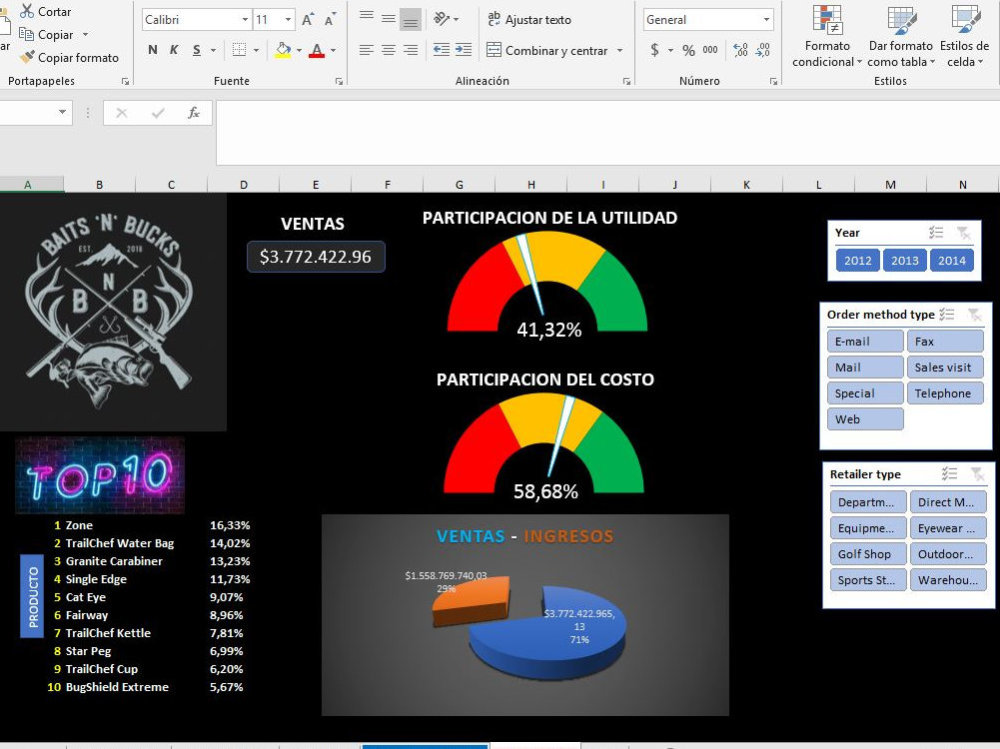
Task: Open Estilos de celda menu
Action: click(964, 36)
